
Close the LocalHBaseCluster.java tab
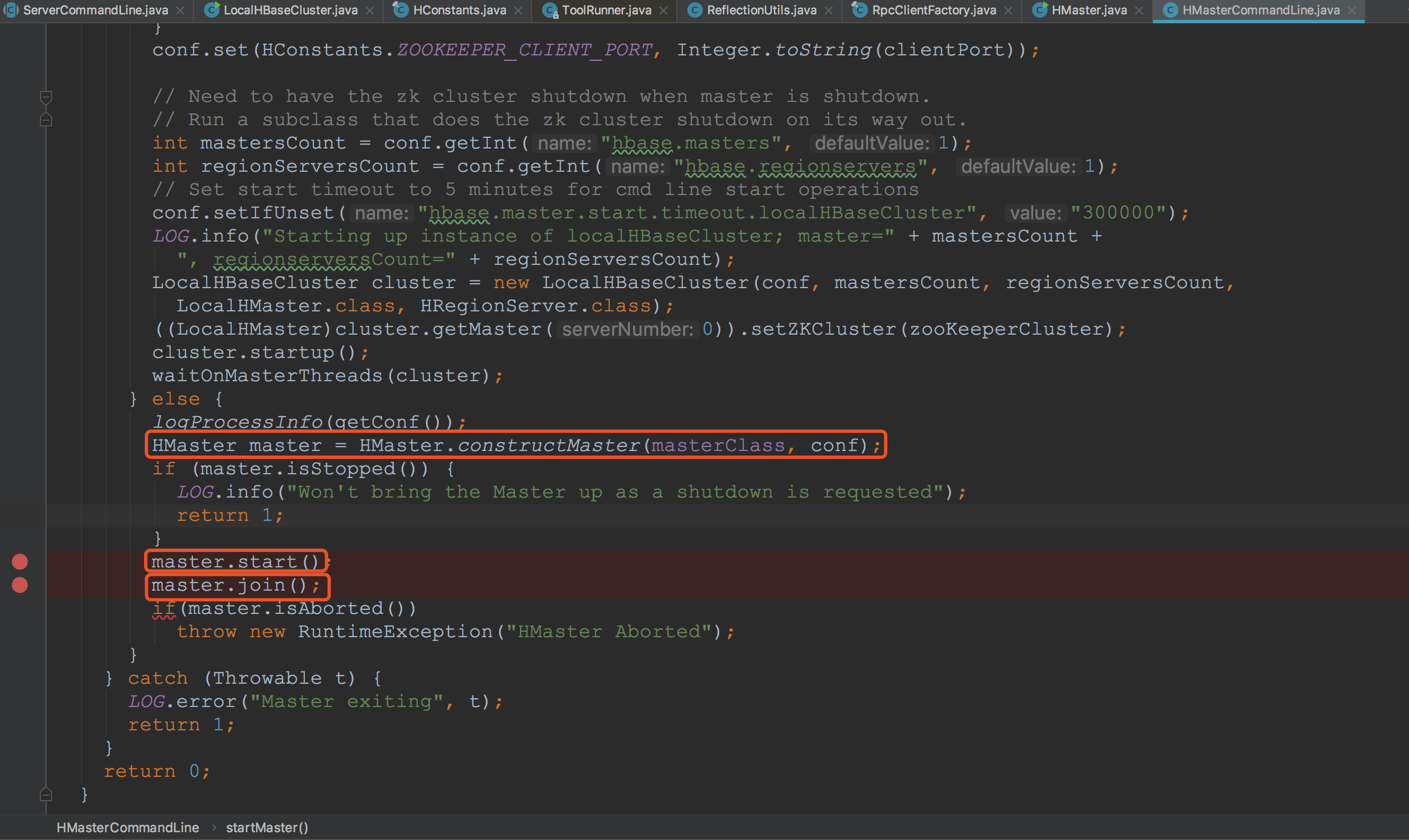(369, 11)
